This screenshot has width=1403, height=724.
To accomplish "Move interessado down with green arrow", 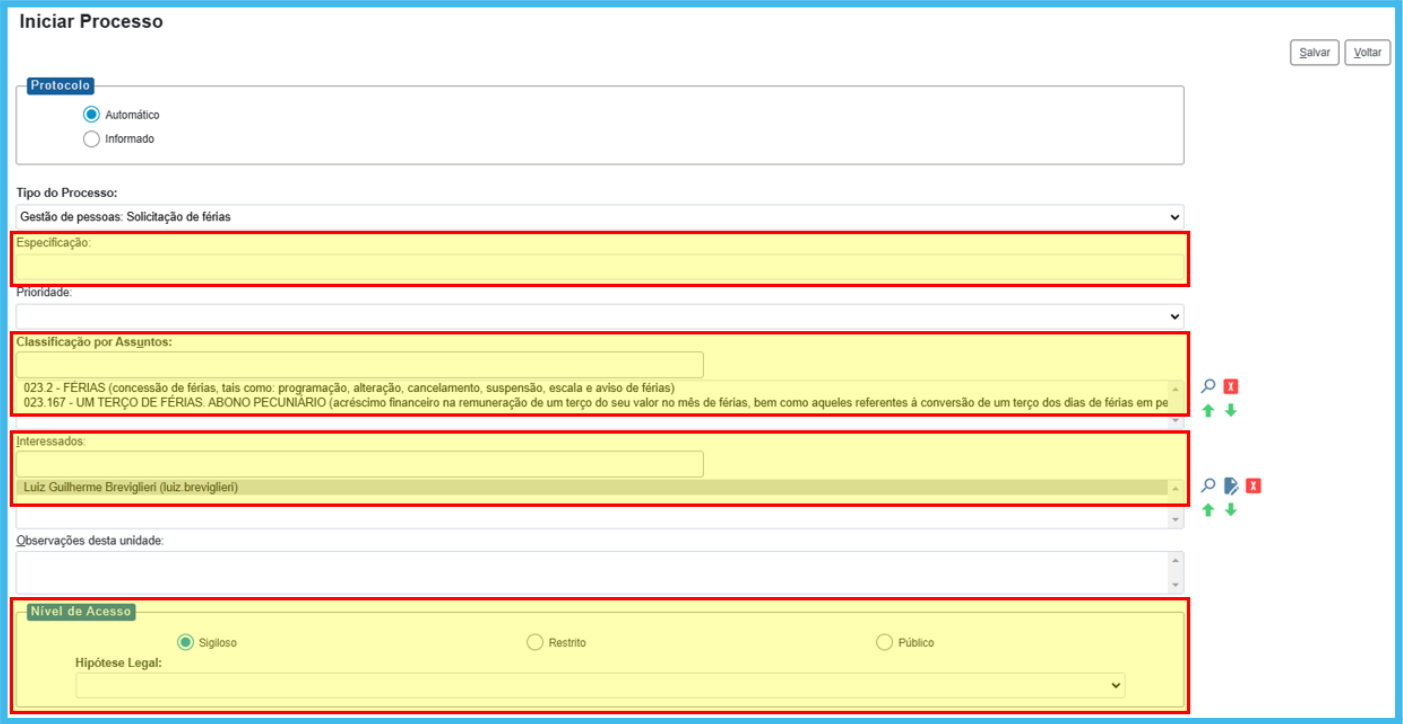I will (x=1231, y=510).
